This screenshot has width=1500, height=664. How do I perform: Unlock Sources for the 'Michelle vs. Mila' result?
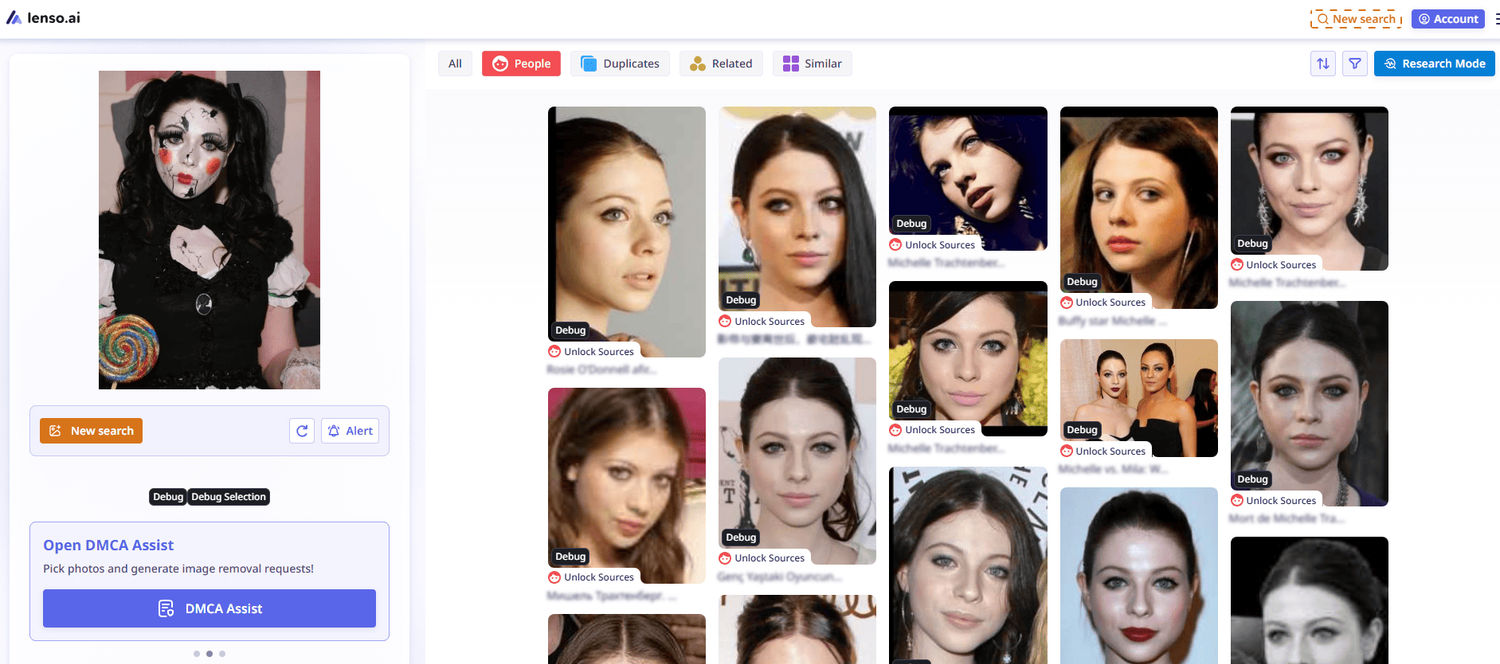click(1103, 451)
